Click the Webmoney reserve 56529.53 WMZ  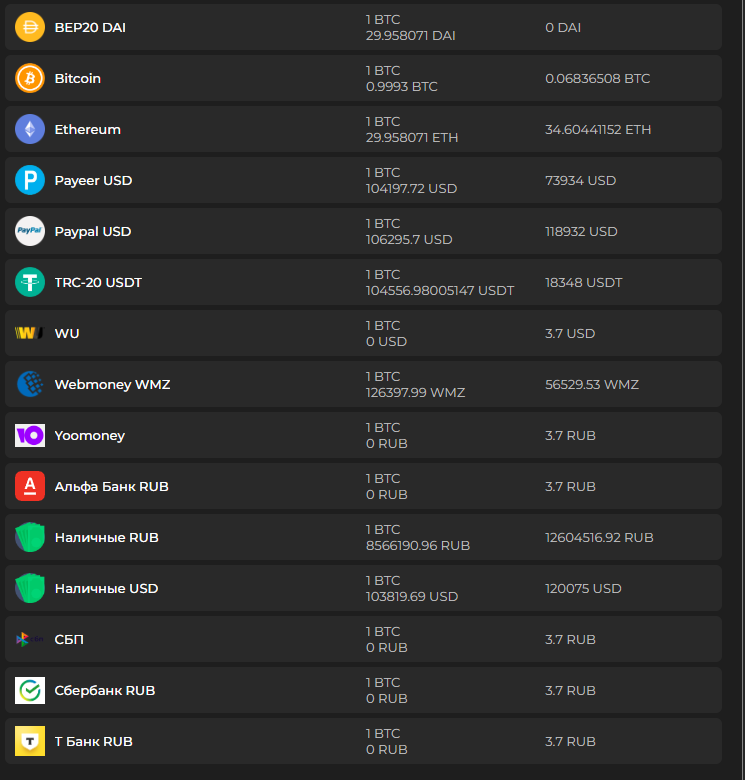point(592,384)
